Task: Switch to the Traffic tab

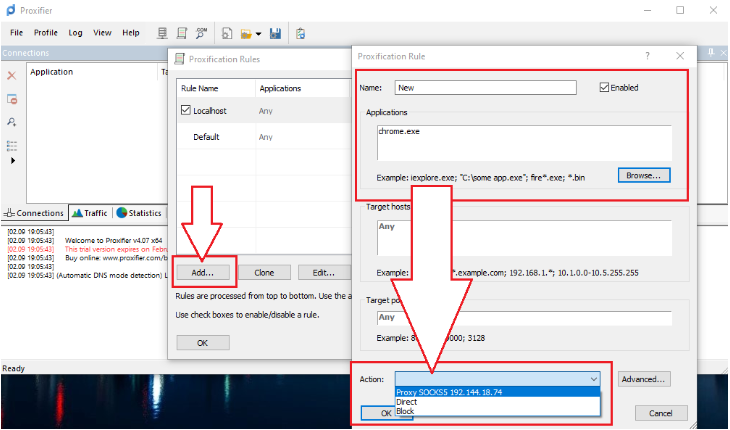Action: (x=90, y=213)
